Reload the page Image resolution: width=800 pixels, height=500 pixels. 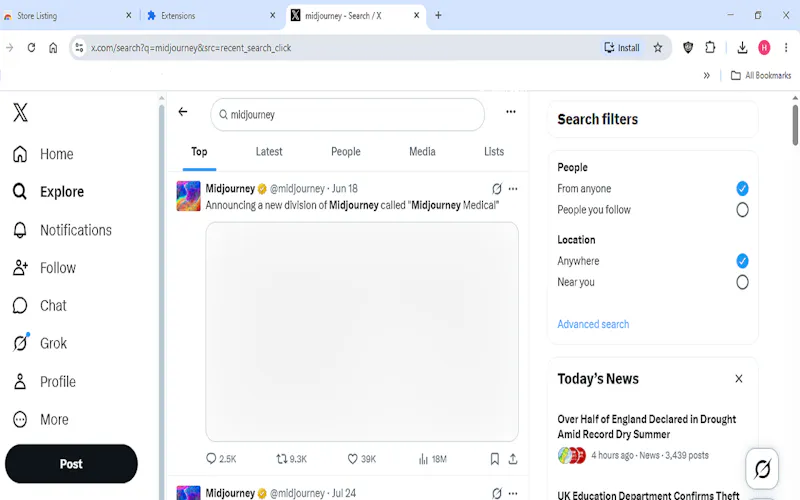pyautogui.click(x=31, y=47)
